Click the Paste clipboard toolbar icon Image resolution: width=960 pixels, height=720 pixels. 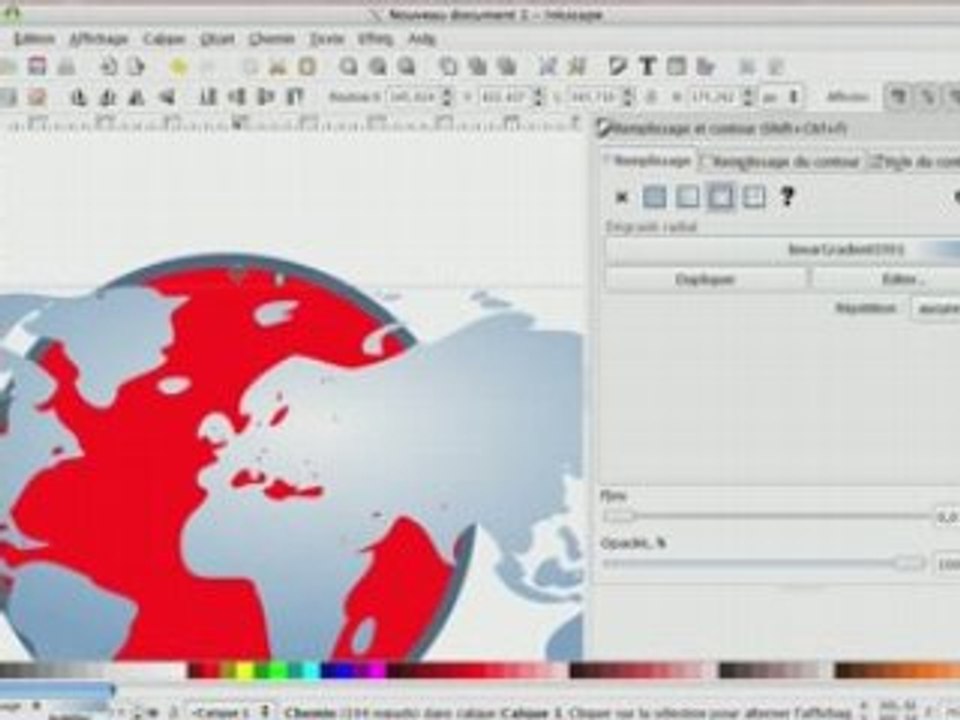coord(307,66)
